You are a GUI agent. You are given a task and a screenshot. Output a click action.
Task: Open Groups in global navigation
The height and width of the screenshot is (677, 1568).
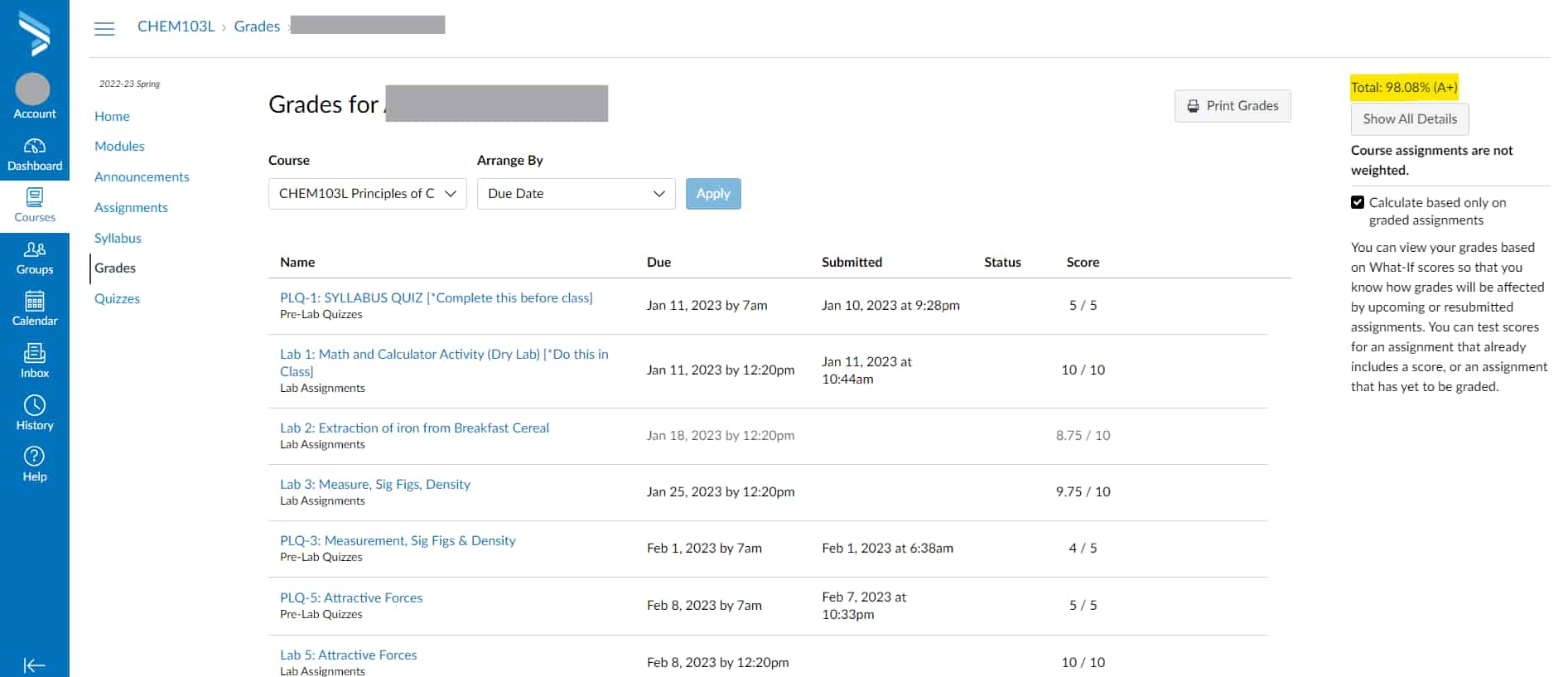tap(34, 259)
